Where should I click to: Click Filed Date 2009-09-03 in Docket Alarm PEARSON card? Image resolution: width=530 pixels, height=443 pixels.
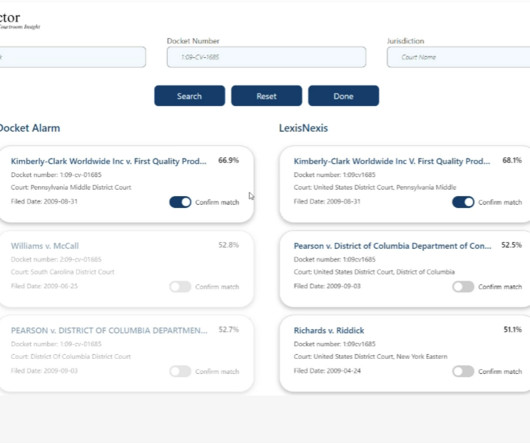pos(44,371)
